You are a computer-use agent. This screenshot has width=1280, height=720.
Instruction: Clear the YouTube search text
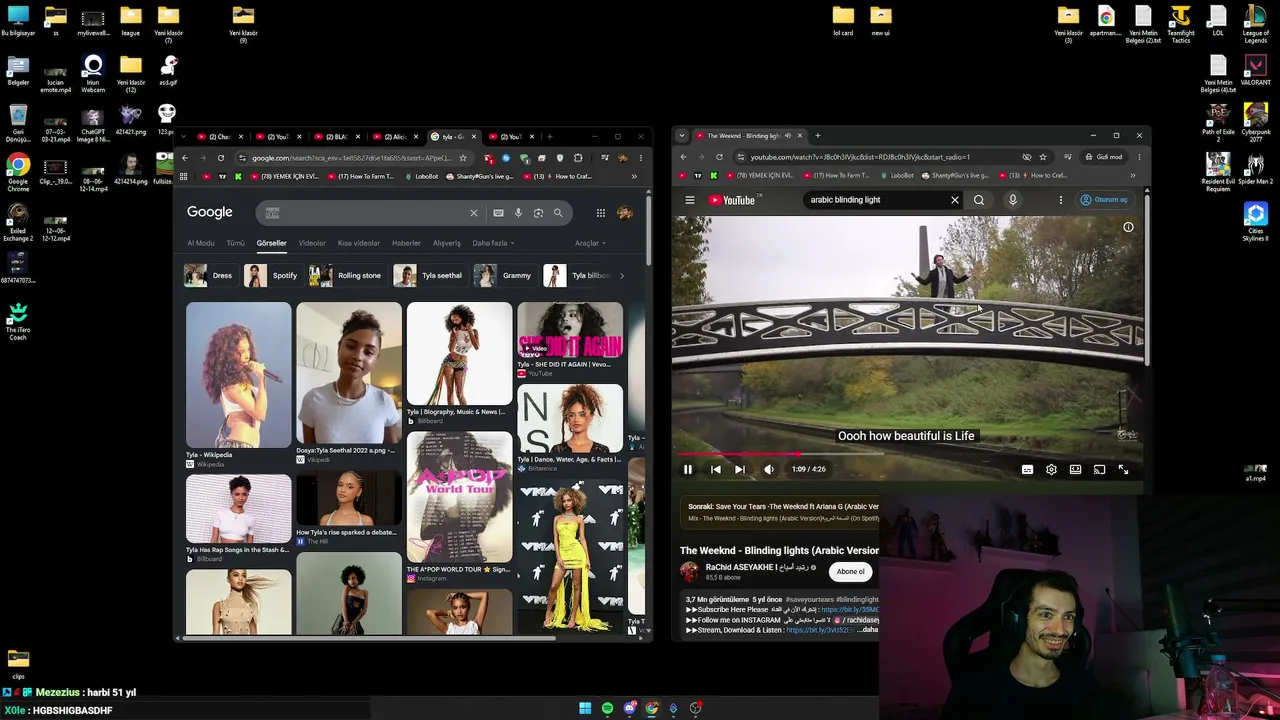[954, 200]
